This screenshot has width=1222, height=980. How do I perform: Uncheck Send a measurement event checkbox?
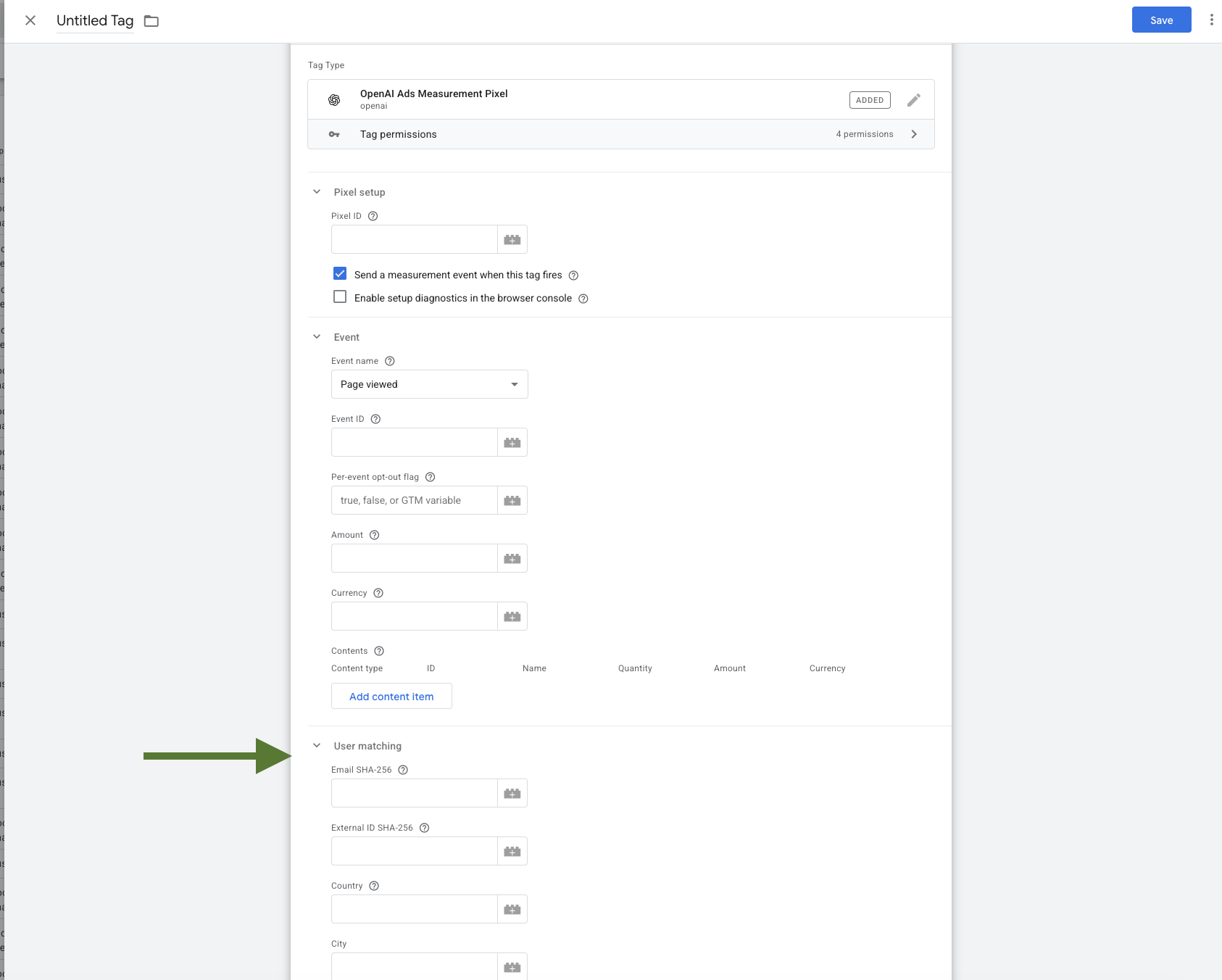340,274
